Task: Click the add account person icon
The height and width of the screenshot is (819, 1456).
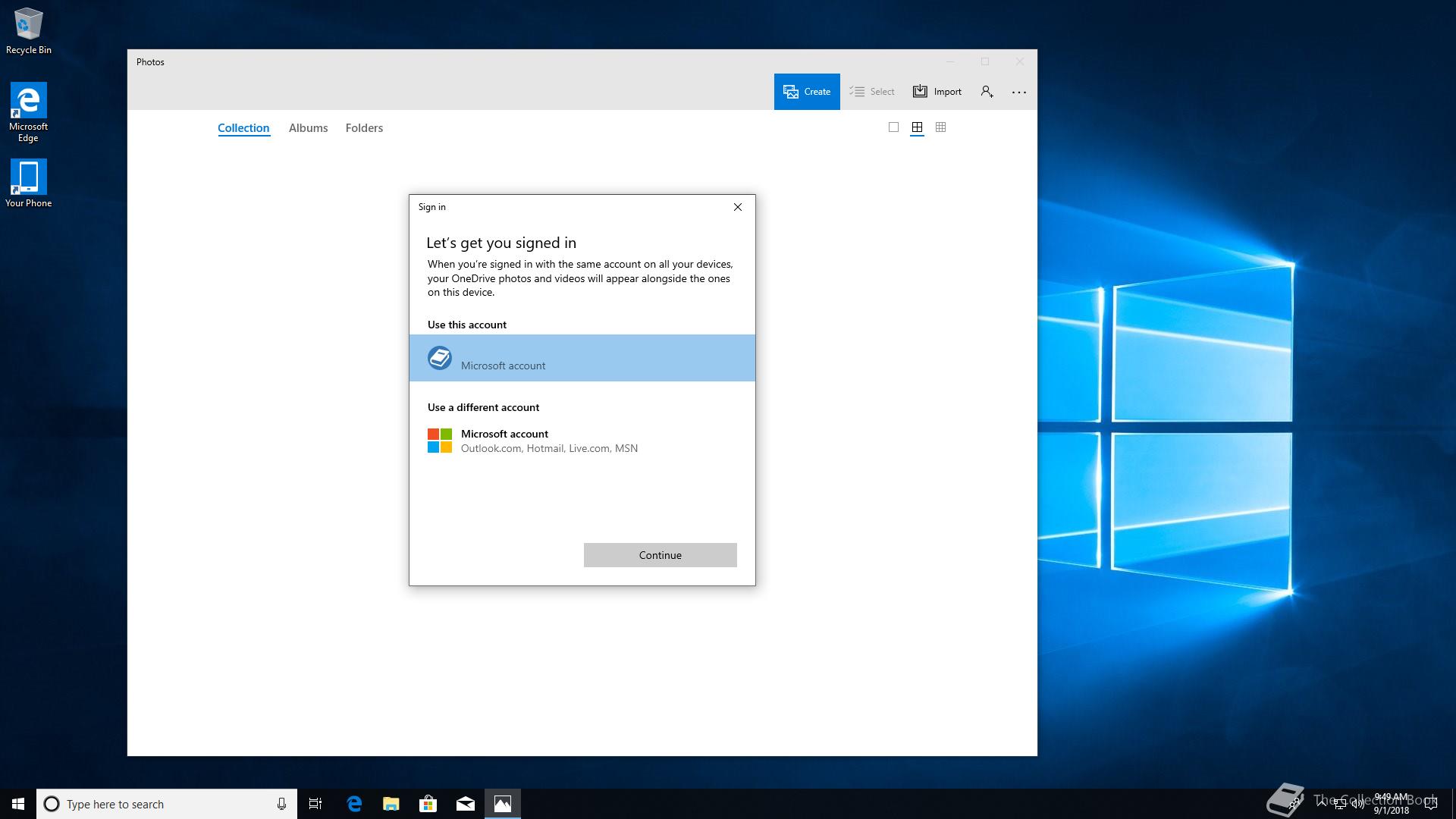Action: (x=987, y=92)
